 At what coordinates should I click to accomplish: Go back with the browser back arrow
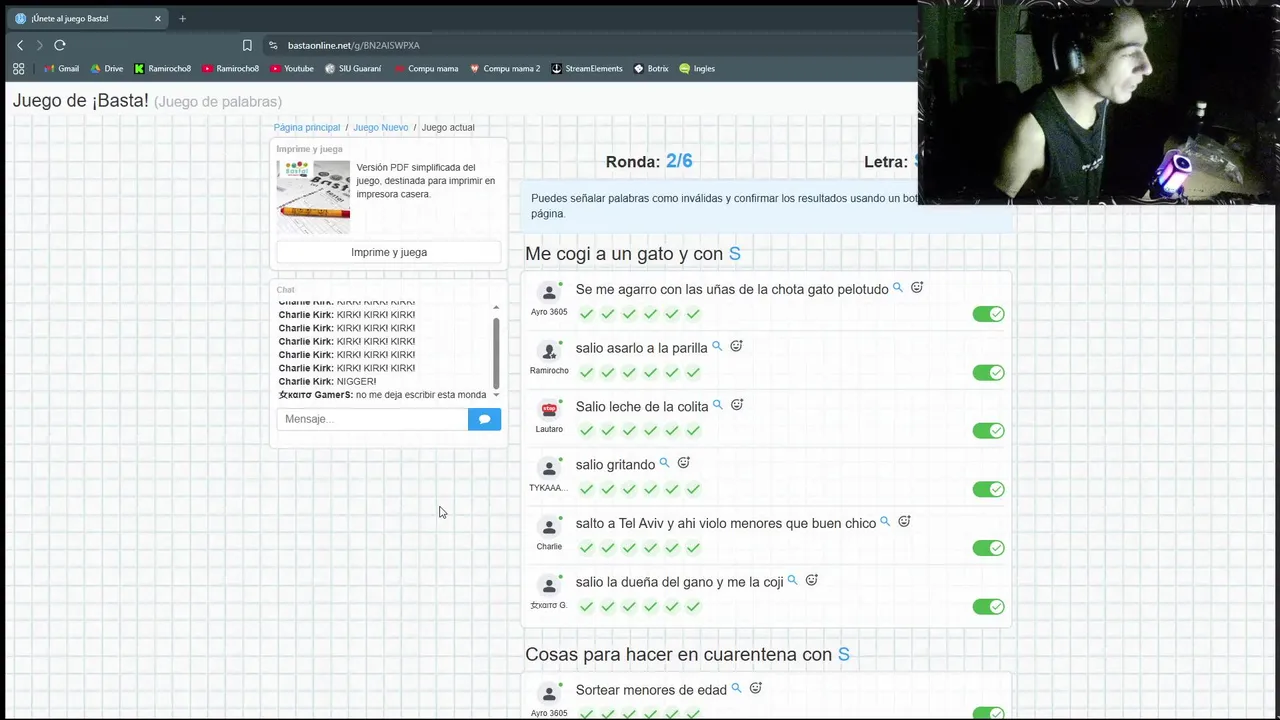pos(20,45)
